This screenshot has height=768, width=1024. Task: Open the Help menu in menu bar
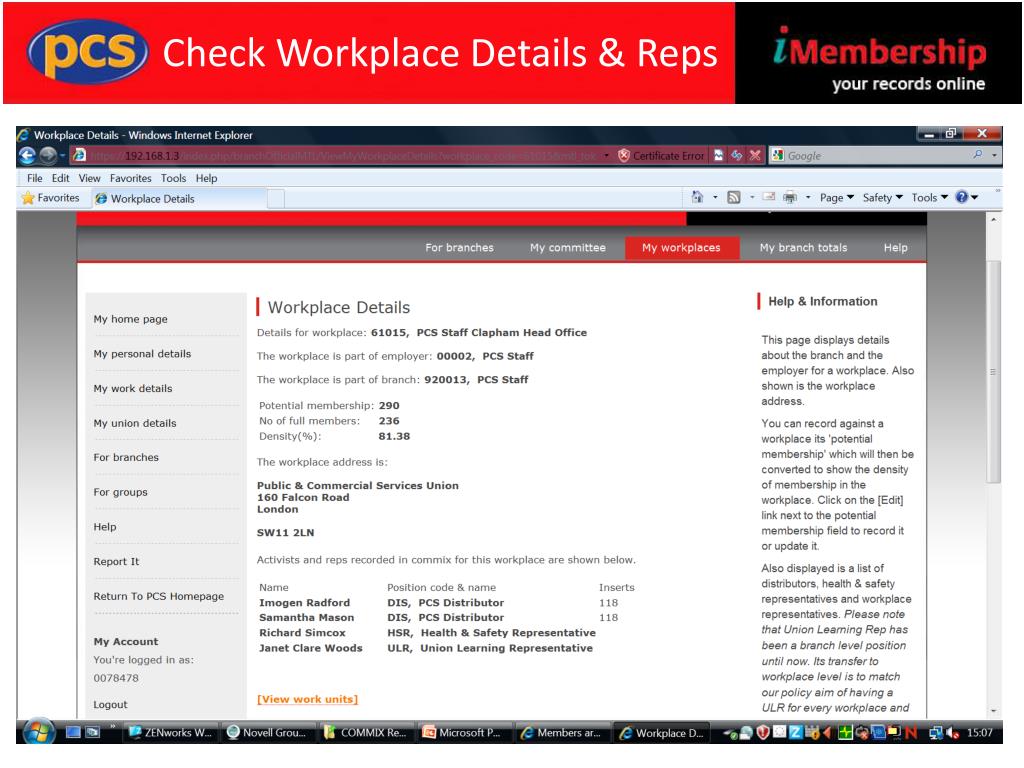click(x=206, y=178)
